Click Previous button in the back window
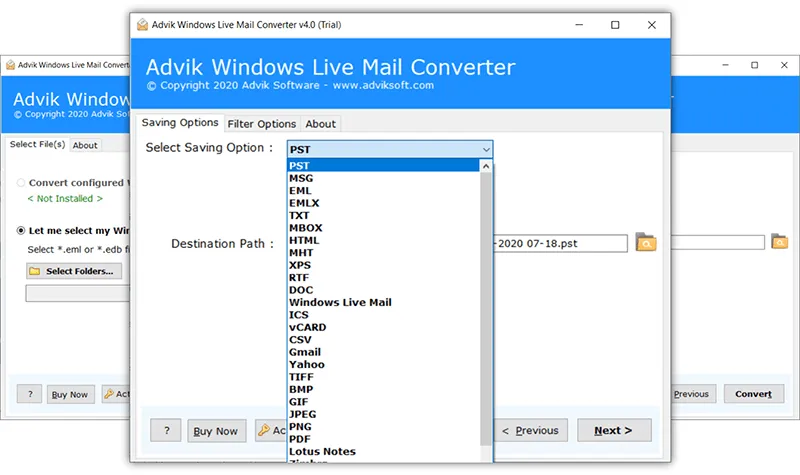Screen dimensions: 800x475 (x=694, y=394)
